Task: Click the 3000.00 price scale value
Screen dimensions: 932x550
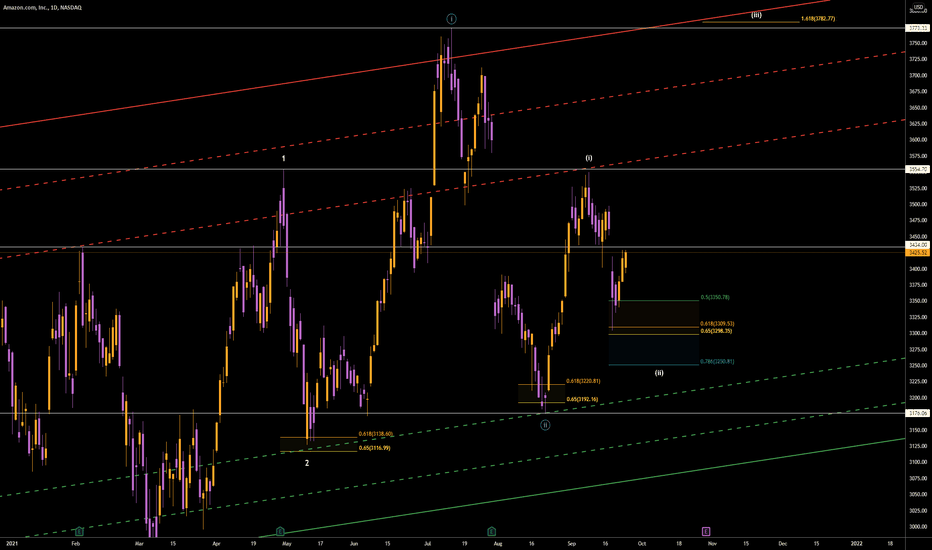Action: pos(918,527)
